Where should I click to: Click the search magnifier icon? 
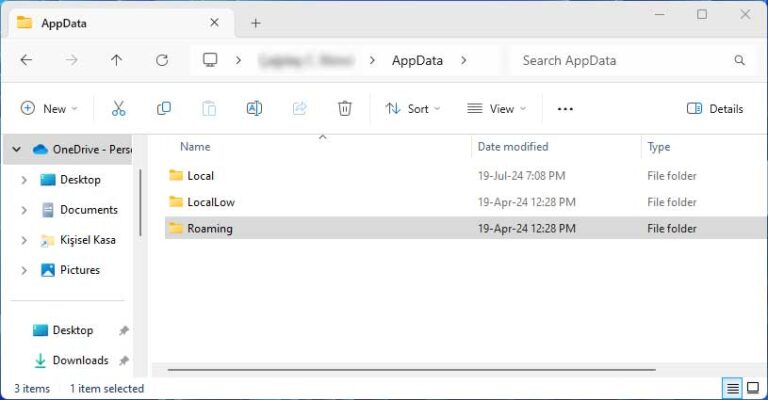pyautogui.click(x=740, y=60)
